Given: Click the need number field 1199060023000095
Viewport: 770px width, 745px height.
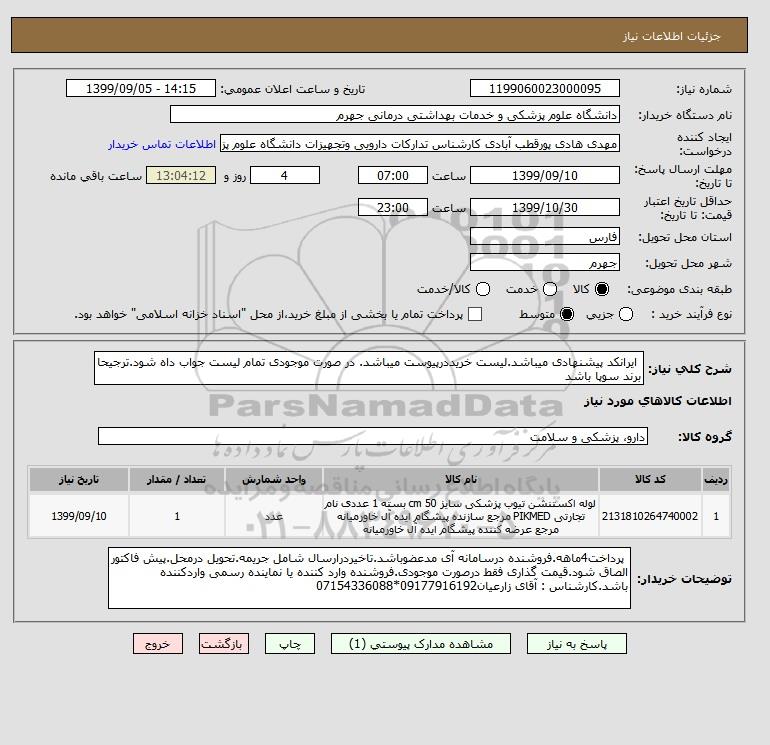Looking at the screenshot, I should click(545, 88).
